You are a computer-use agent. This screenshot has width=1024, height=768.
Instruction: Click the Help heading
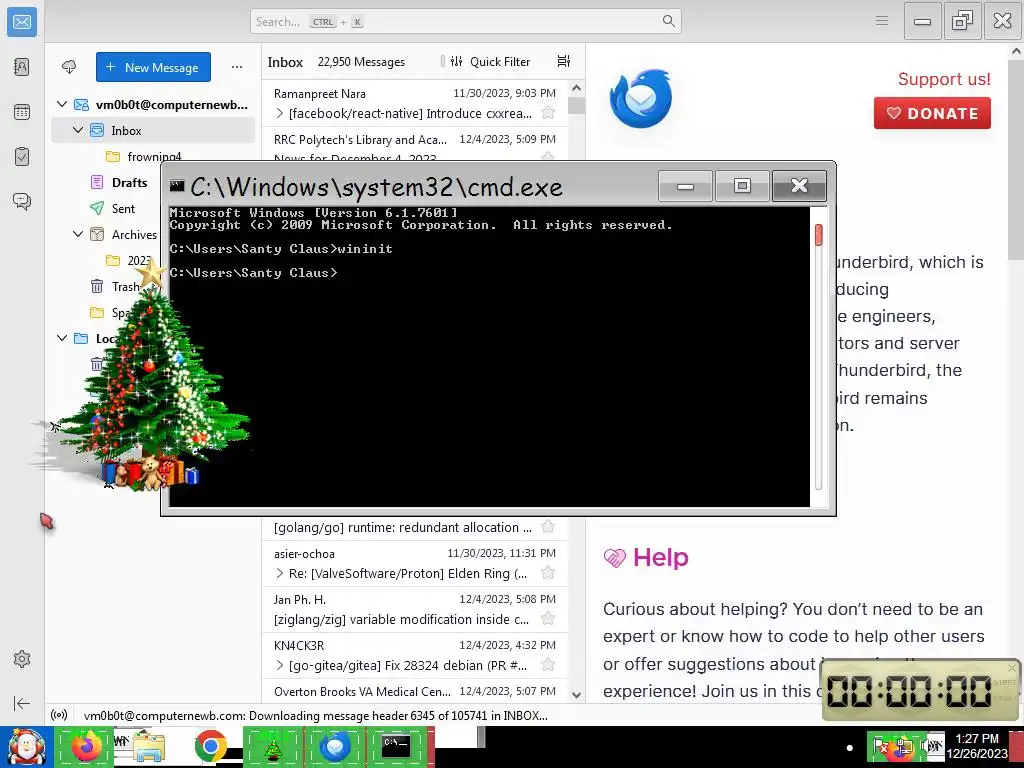click(660, 558)
